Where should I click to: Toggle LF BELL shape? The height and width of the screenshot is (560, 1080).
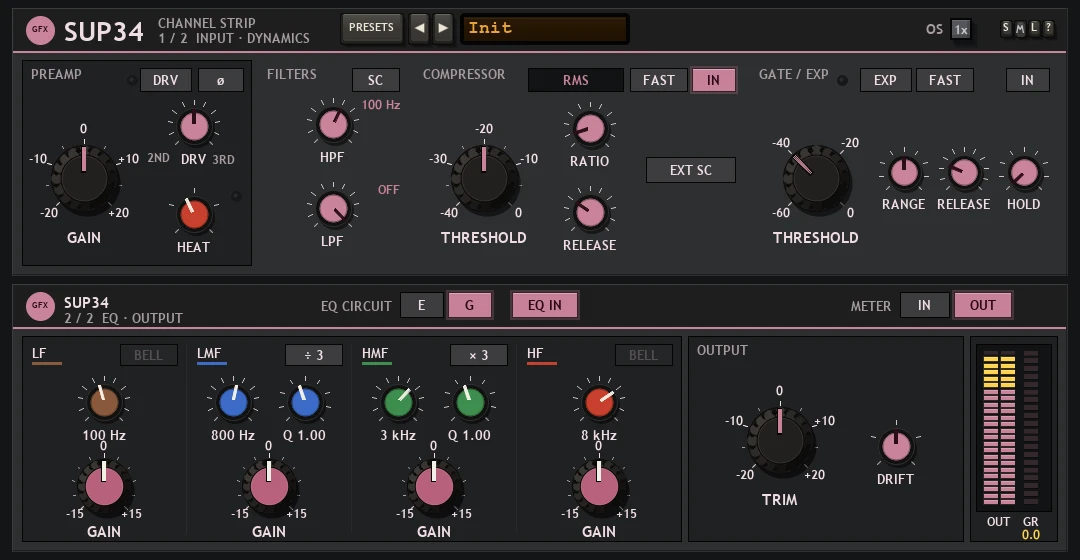149,355
